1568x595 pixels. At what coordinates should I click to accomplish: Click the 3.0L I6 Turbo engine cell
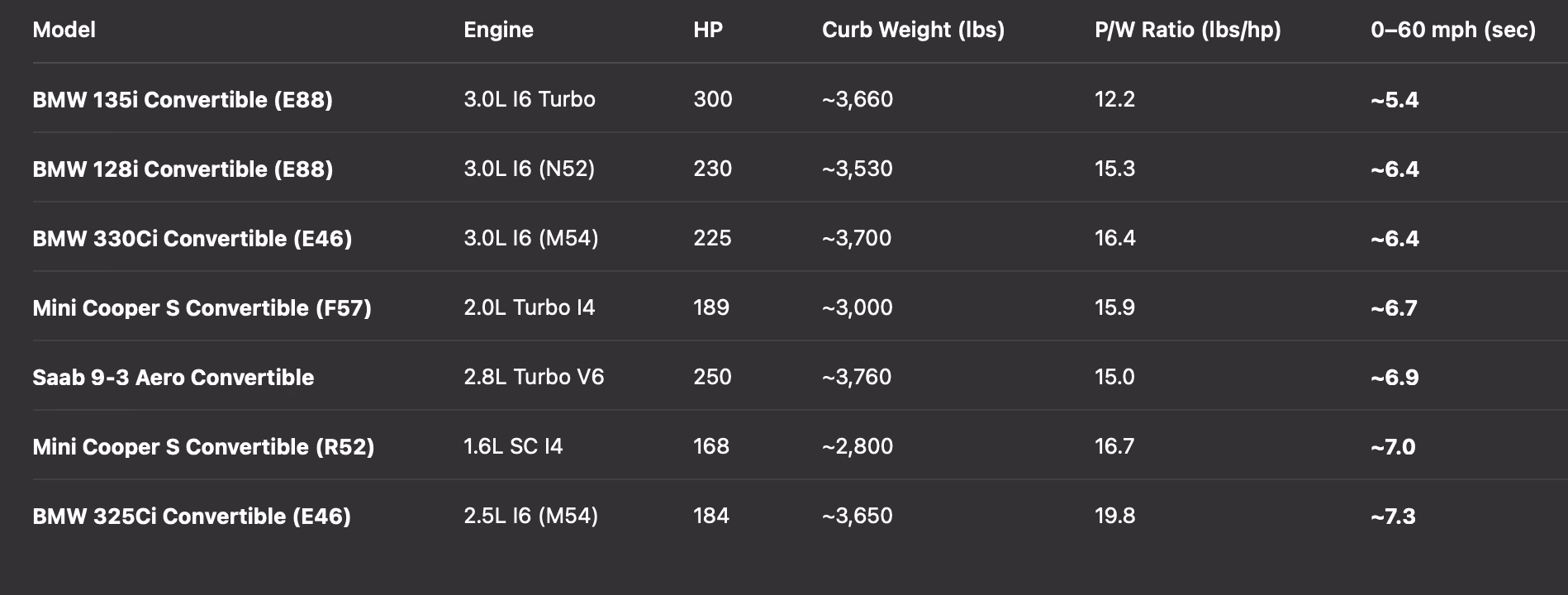(530, 99)
